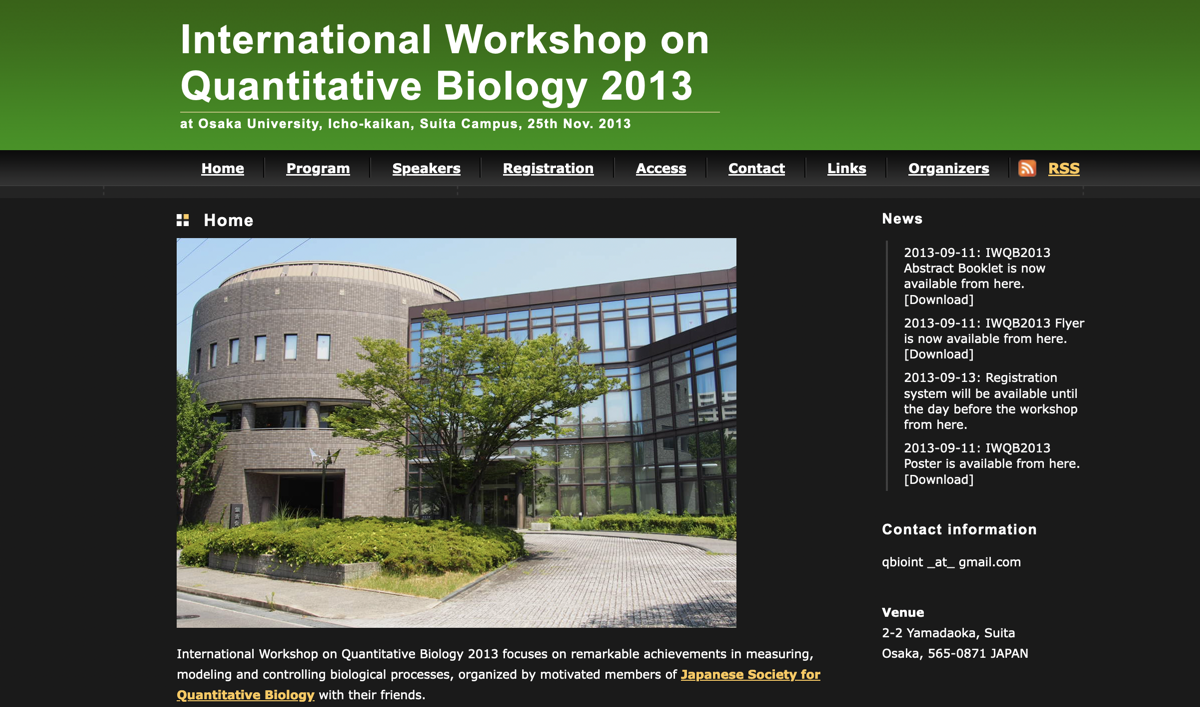The image size is (1200, 707).
Task: Click the Icho-kaikan building photo
Action: click(x=456, y=432)
